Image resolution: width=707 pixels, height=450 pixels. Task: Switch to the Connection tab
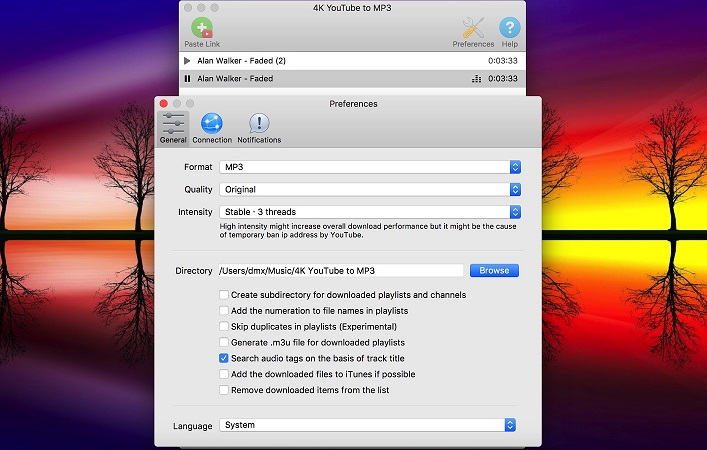pyautogui.click(x=212, y=123)
